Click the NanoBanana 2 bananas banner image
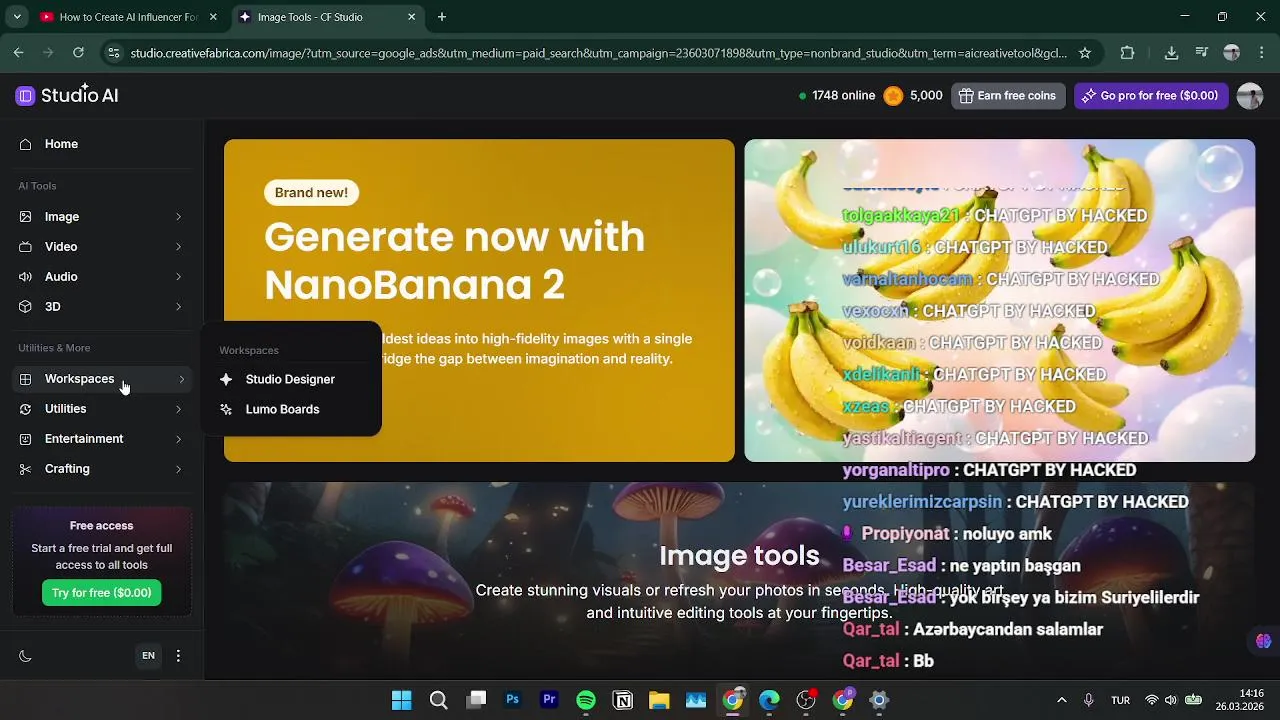 tap(999, 300)
